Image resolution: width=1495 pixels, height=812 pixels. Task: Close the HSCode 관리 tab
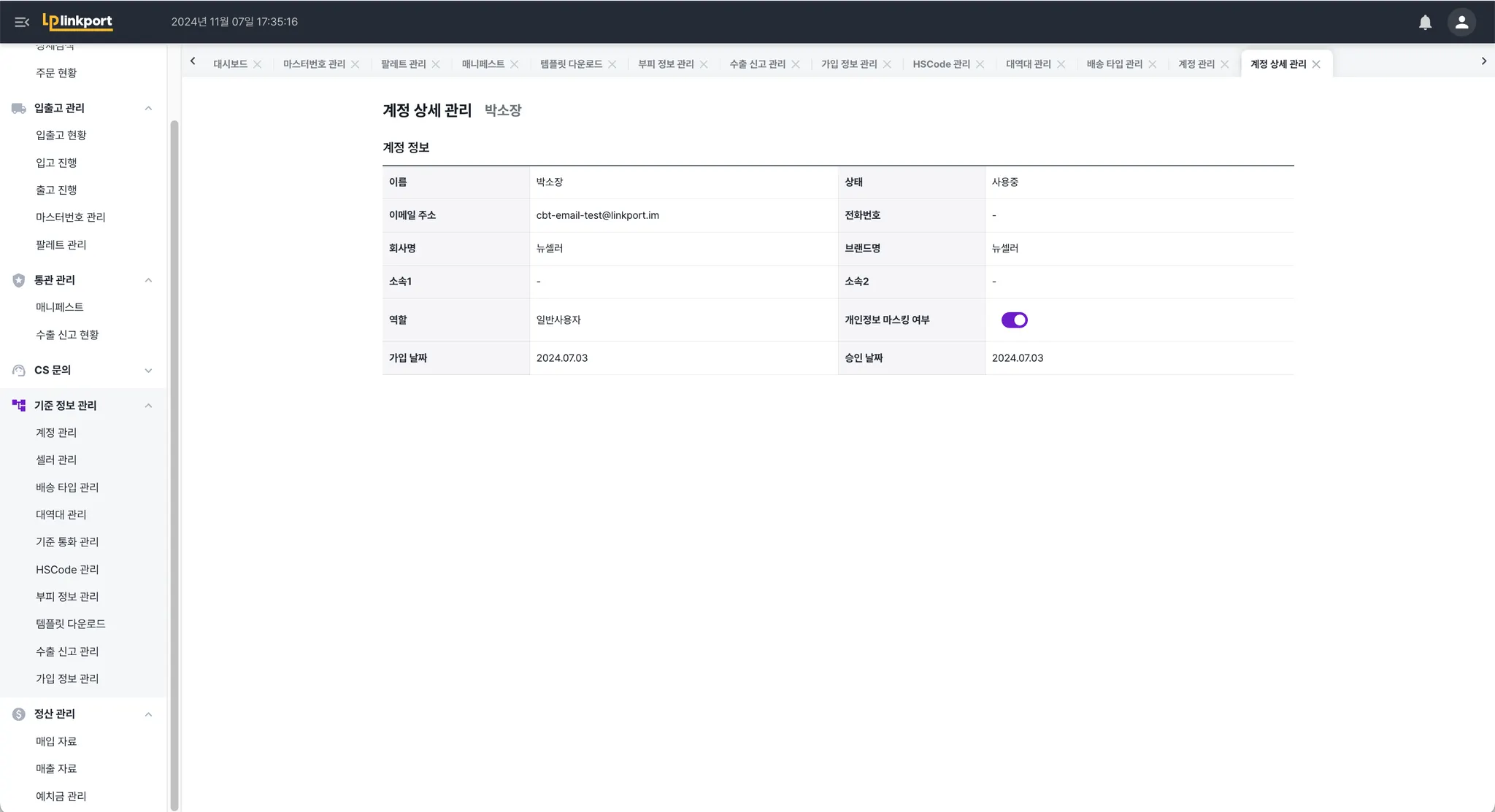[980, 64]
